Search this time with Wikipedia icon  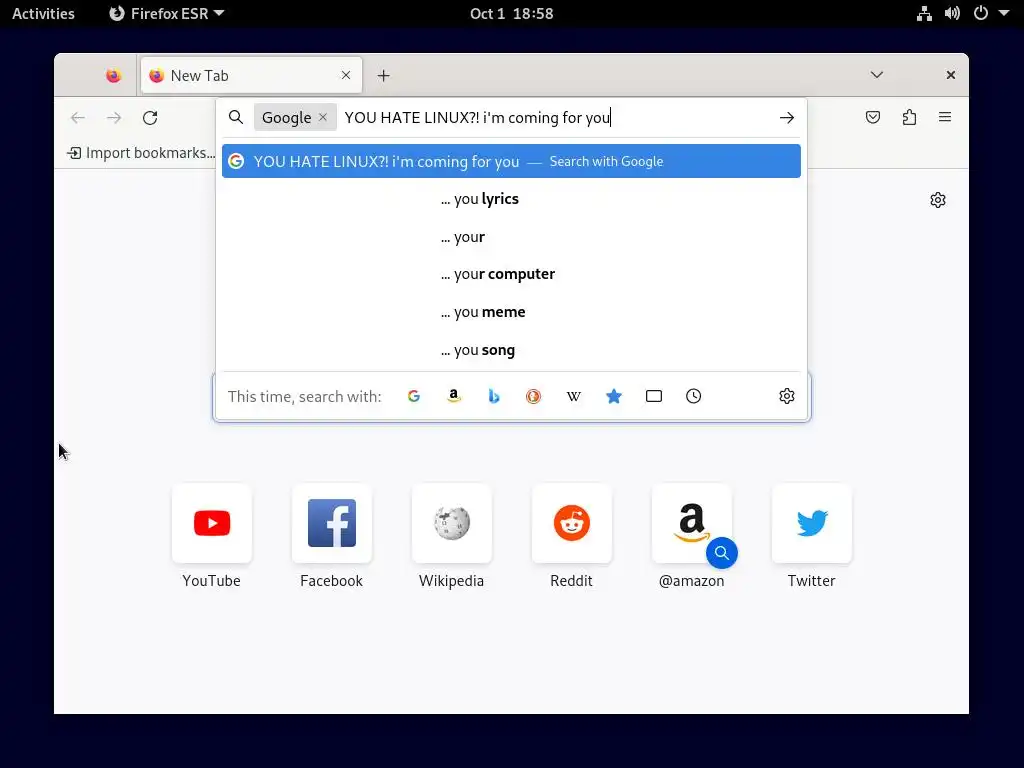pyautogui.click(x=573, y=396)
